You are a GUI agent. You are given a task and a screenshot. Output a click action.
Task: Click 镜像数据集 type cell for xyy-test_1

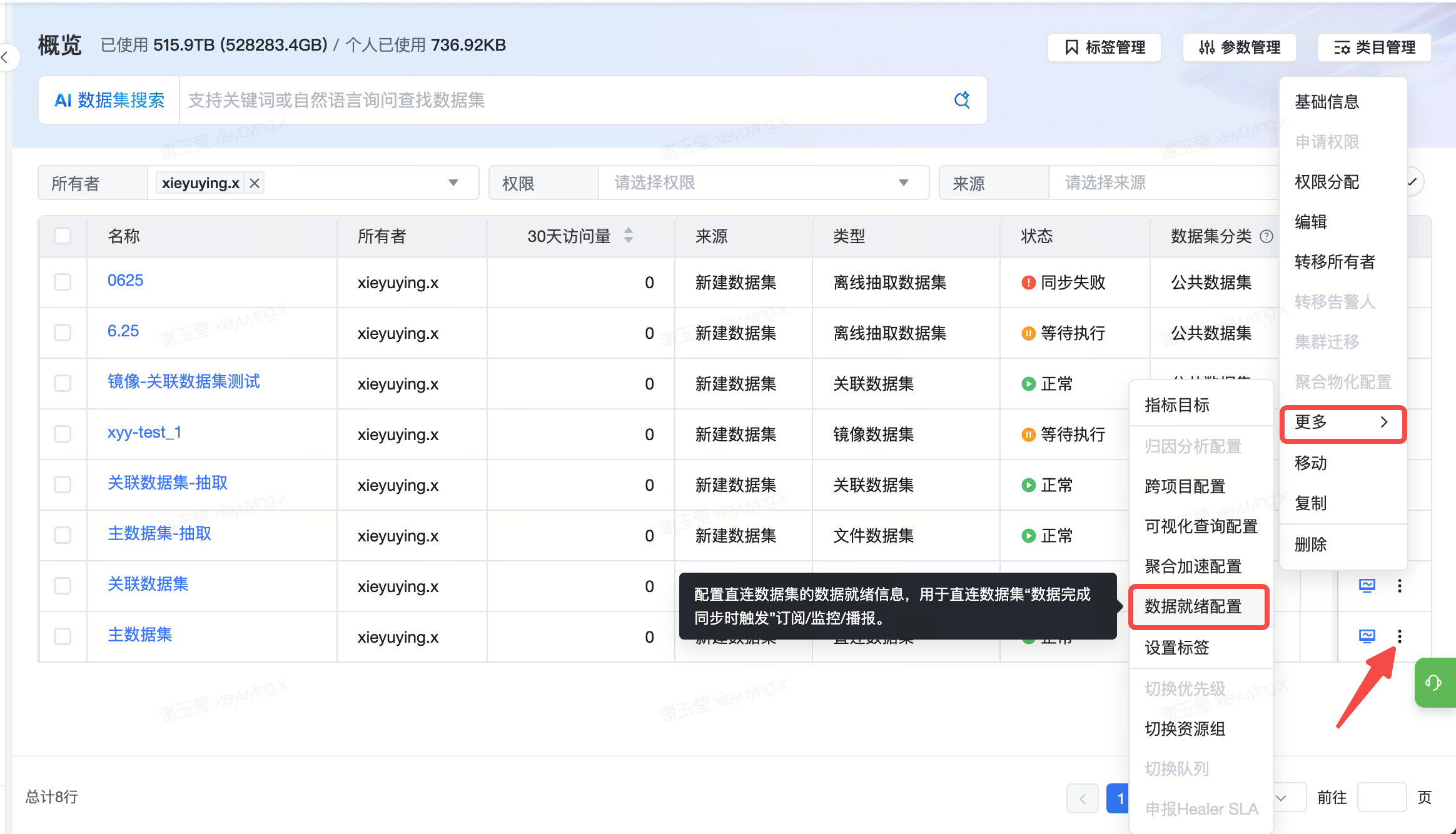click(873, 435)
